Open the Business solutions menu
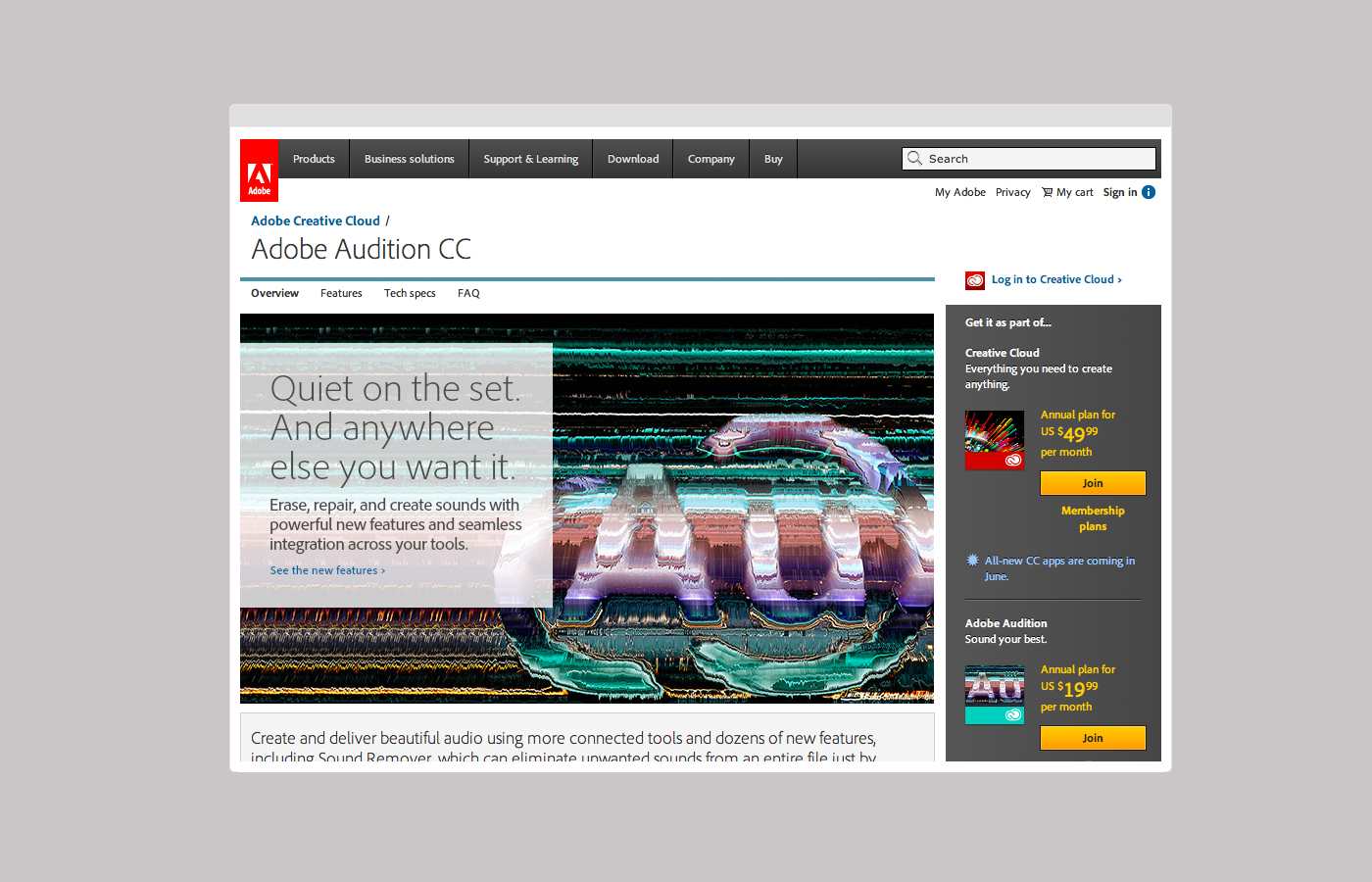Screen dimensions: 1372x882 [x=410, y=159]
